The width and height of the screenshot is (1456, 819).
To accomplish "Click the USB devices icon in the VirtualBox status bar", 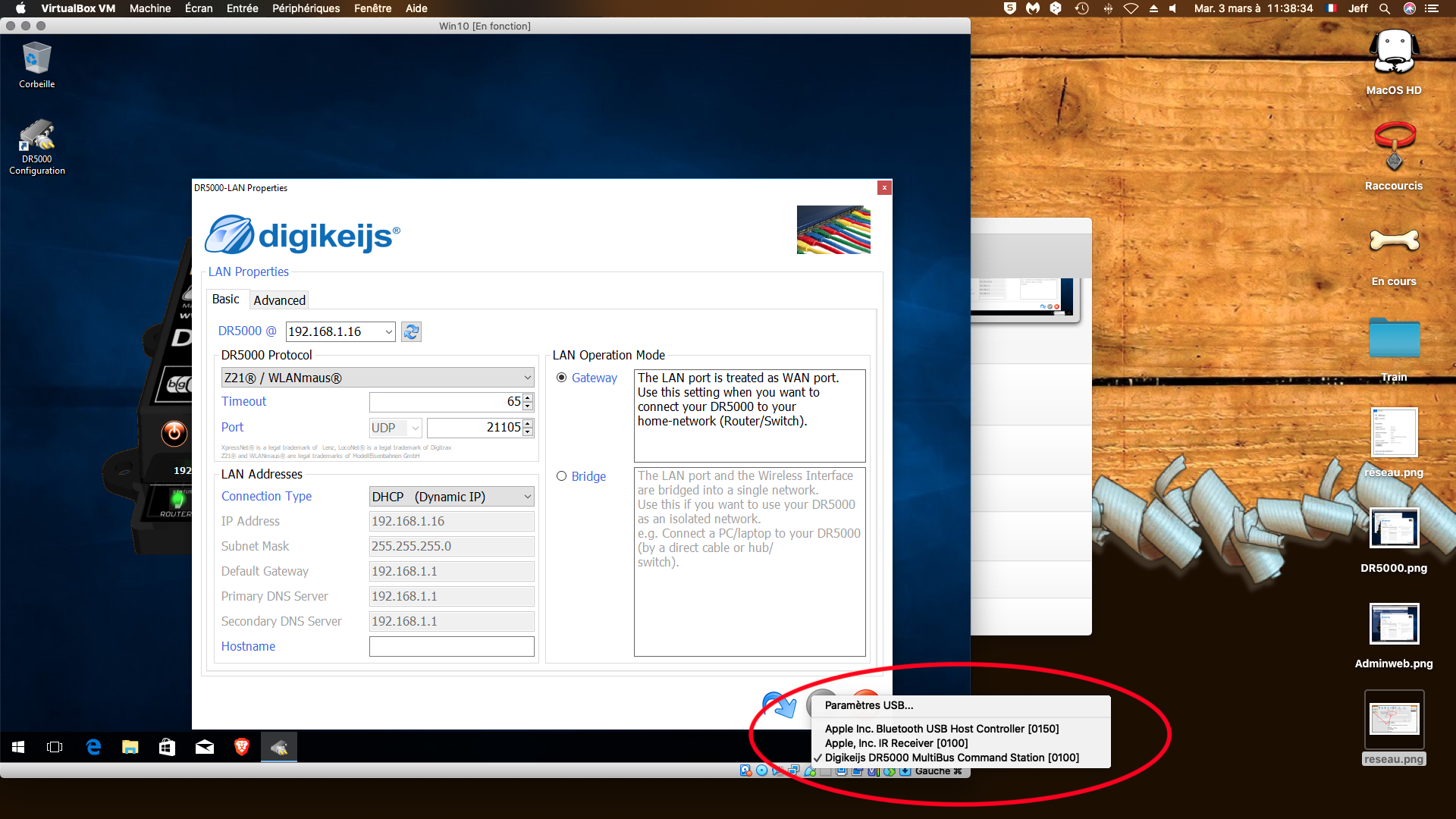I will [x=810, y=771].
